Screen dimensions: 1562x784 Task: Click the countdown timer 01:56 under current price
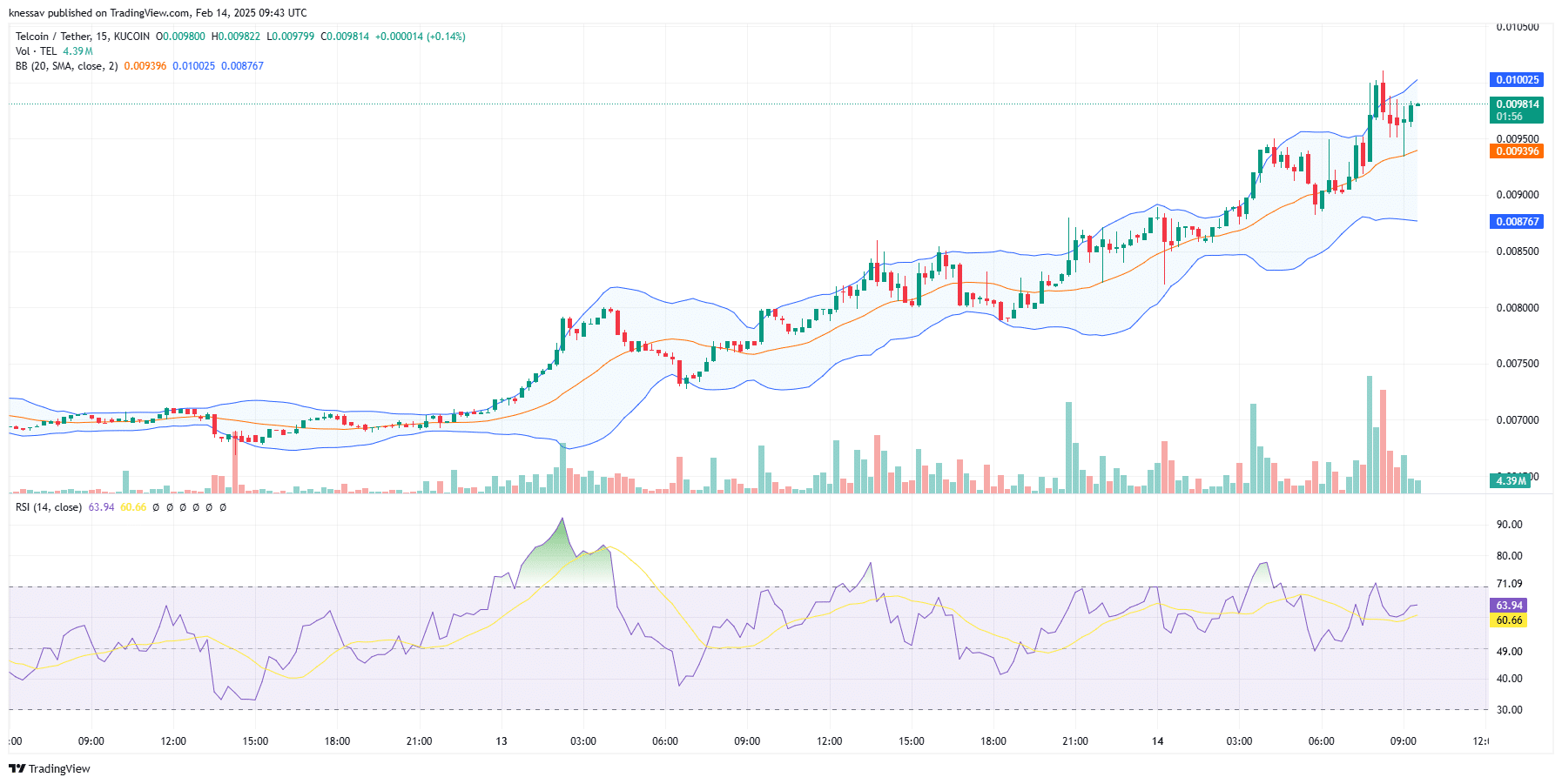tap(1510, 117)
